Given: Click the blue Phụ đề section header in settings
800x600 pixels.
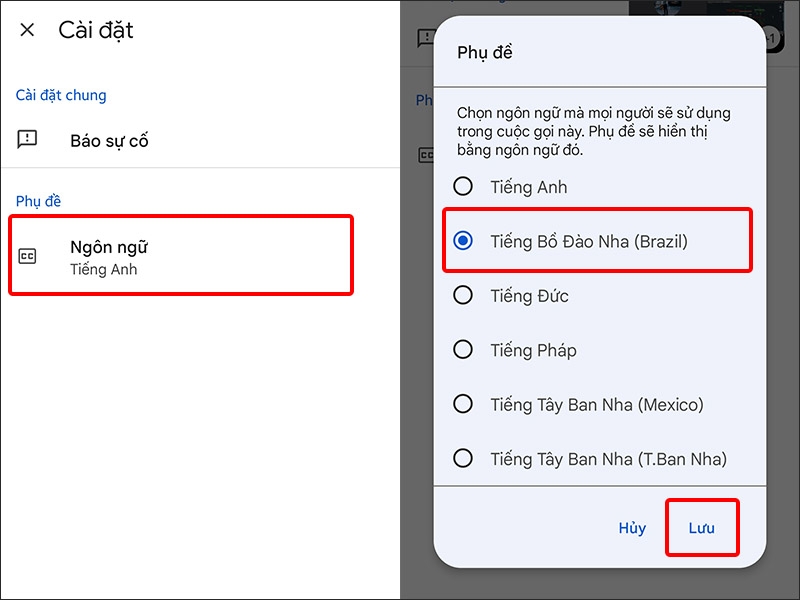Looking at the screenshot, I should [39, 202].
